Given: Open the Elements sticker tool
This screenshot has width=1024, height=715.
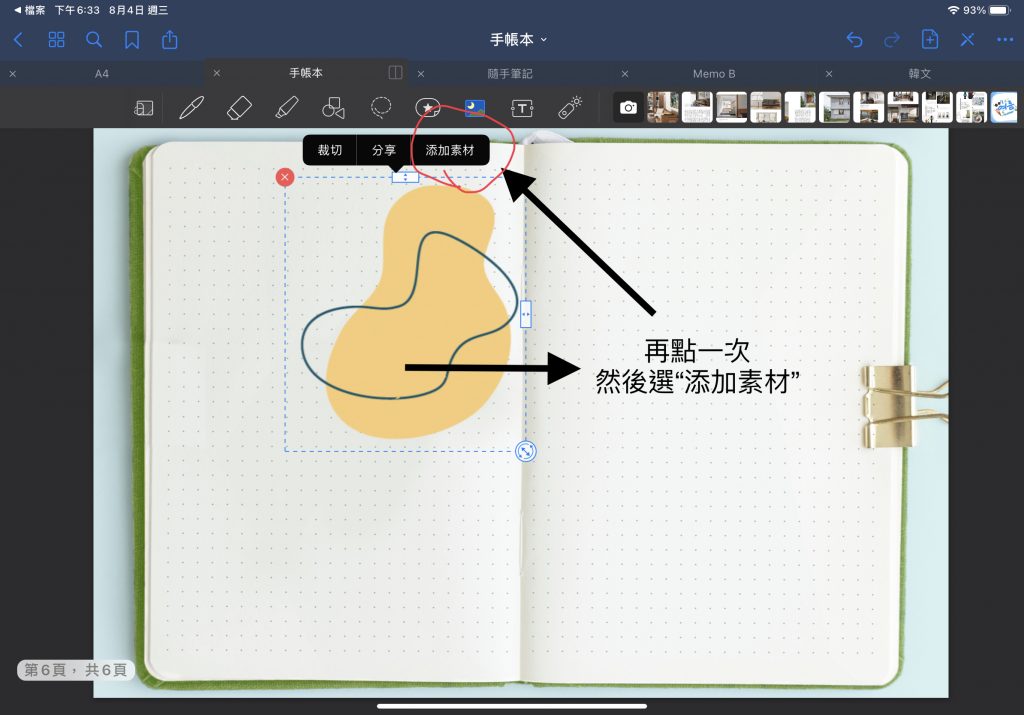Looking at the screenshot, I should [x=428, y=107].
